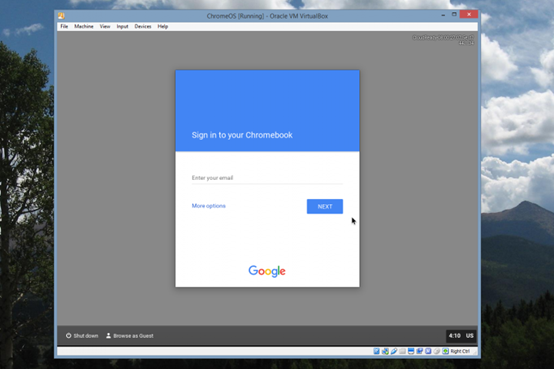Click the VirtualBox icon in the title bar

(61, 16)
